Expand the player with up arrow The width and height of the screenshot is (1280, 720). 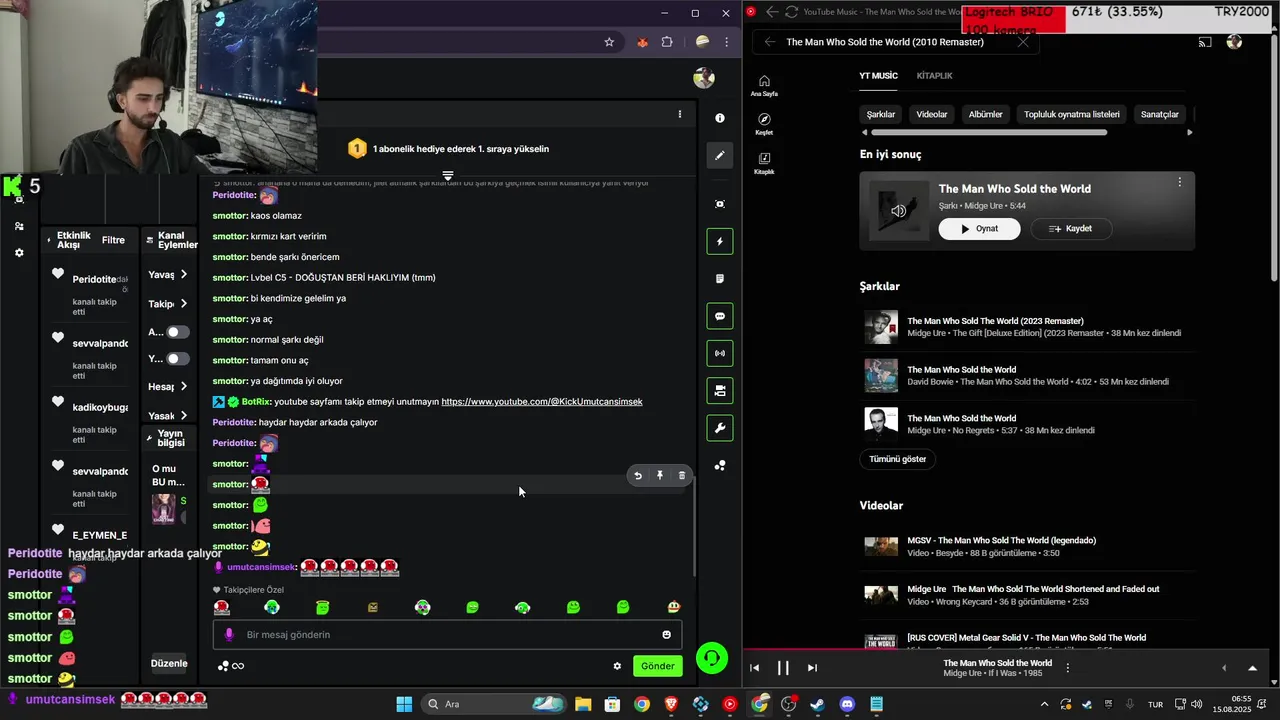click(x=1252, y=668)
